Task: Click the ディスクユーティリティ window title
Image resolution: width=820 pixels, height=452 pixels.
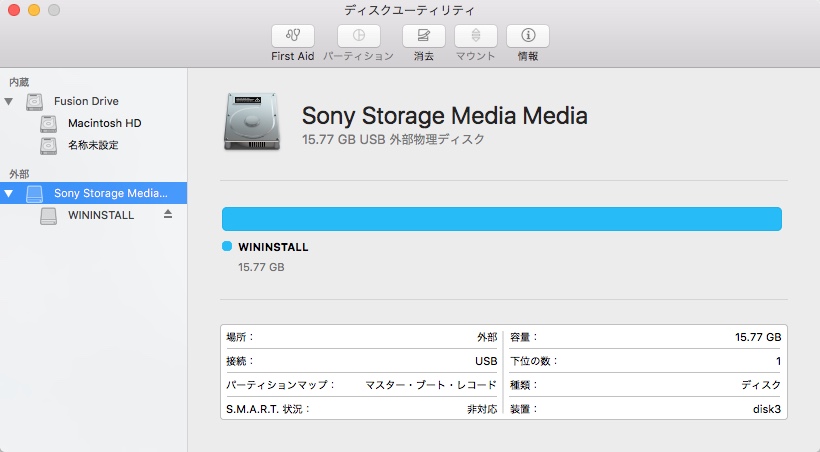Action: click(x=409, y=10)
